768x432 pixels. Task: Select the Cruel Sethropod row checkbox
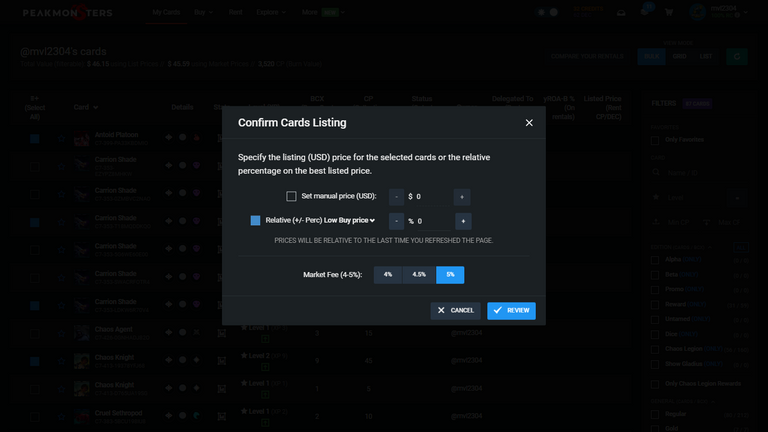tap(35, 417)
